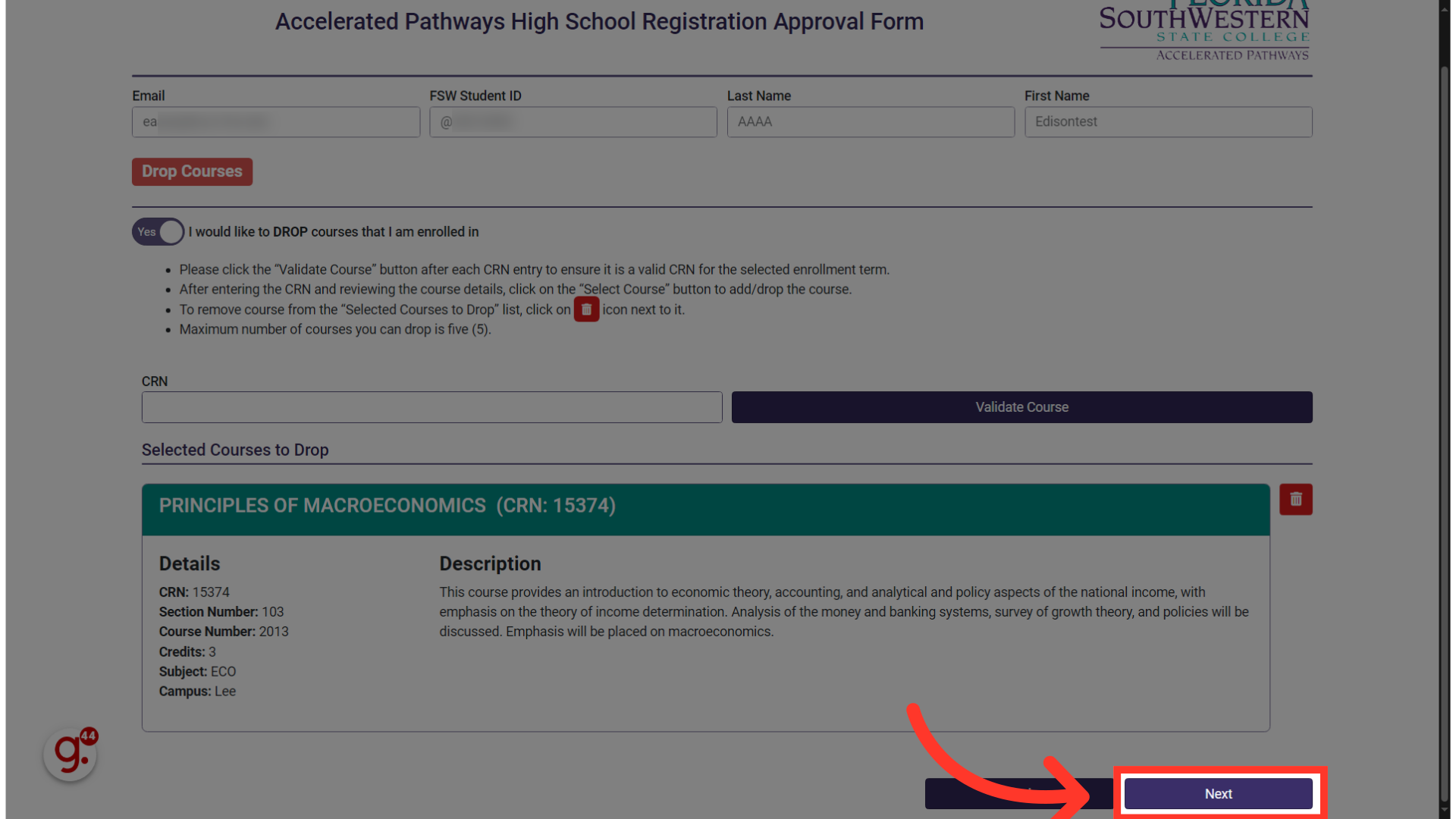
Task: Click inside the CRN input field
Action: pos(431,407)
